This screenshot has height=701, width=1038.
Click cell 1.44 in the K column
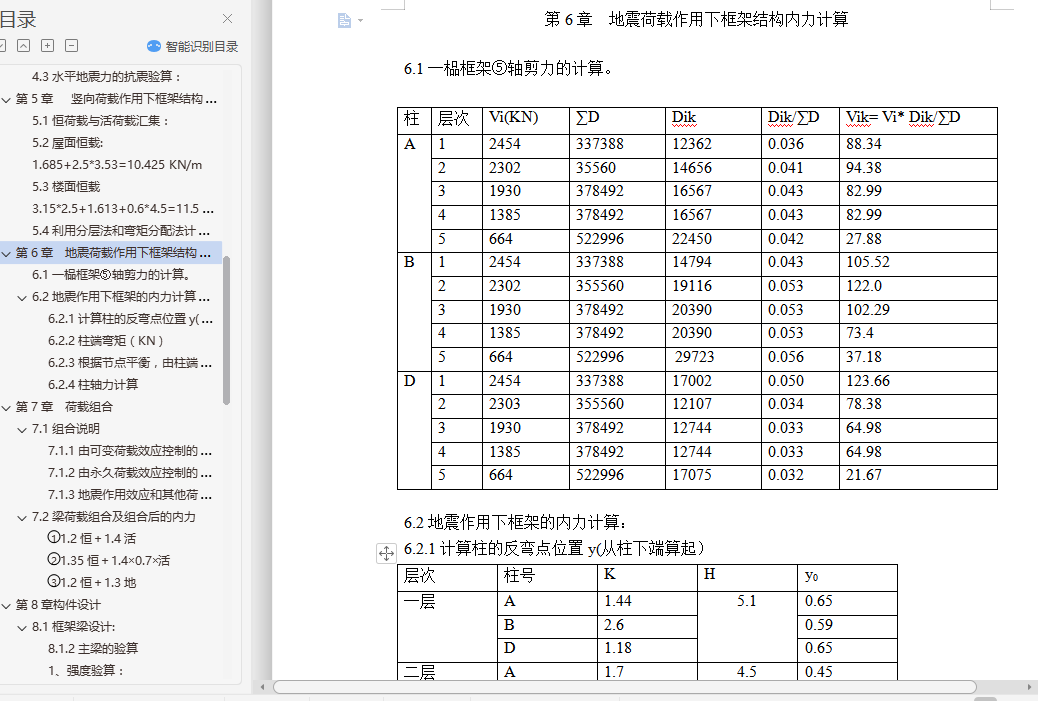[x=647, y=602]
